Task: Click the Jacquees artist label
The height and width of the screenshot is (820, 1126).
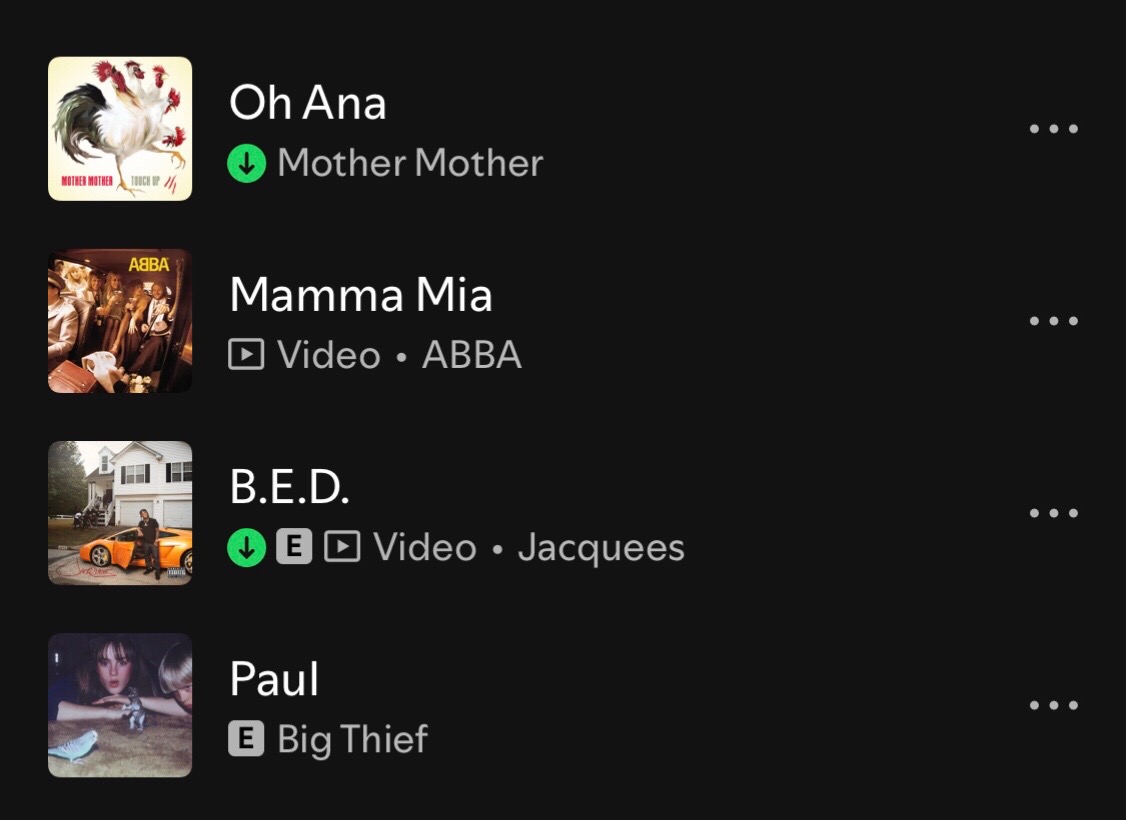Action: (601, 548)
